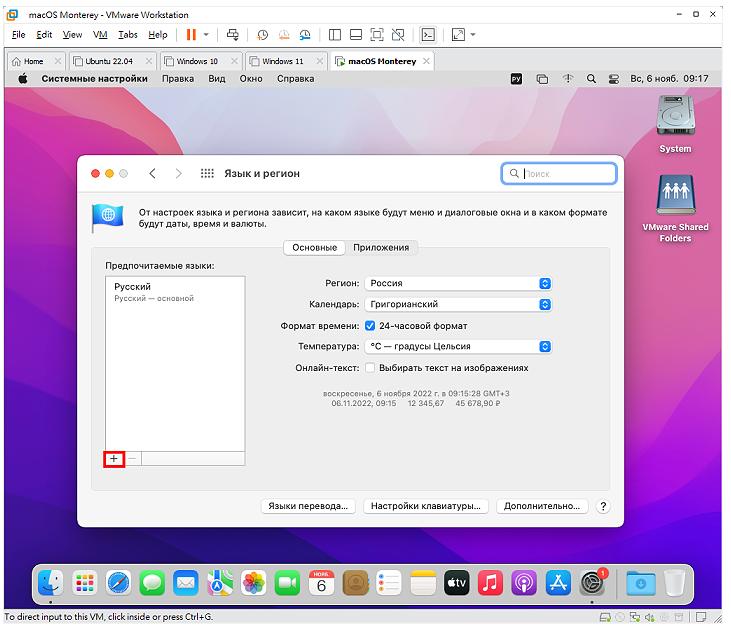Open the Правка menu

pyautogui.click(x=178, y=79)
